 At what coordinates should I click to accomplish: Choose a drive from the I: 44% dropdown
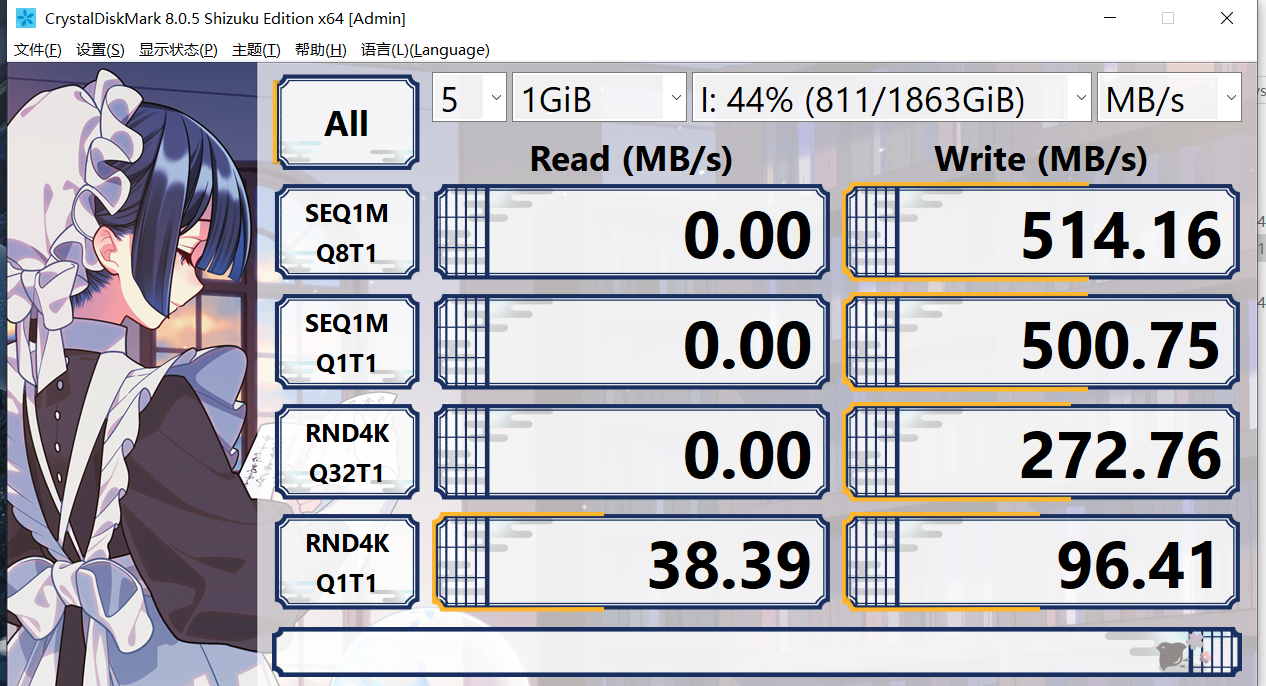pos(891,98)
